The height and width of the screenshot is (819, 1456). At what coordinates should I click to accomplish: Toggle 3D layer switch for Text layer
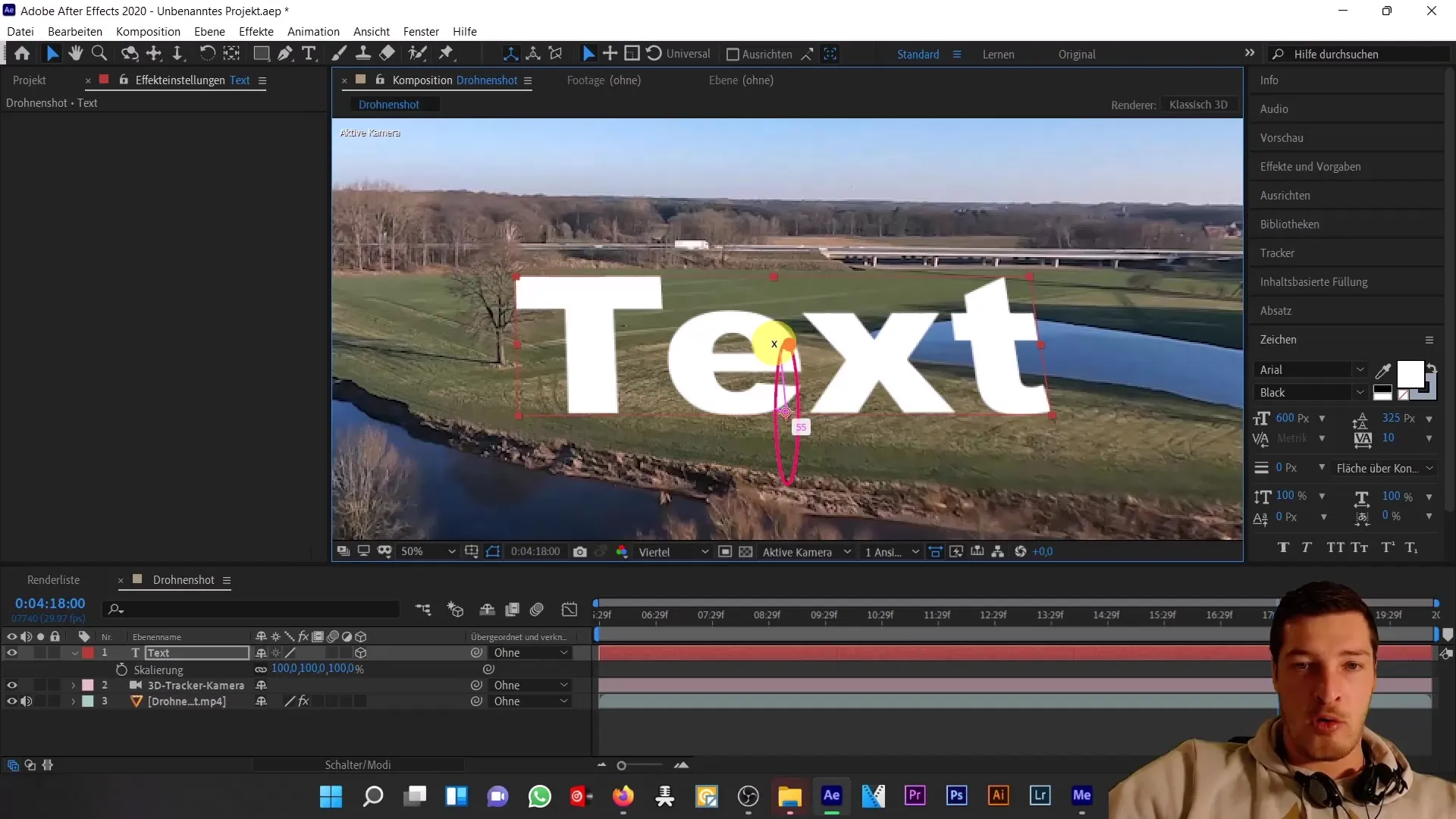coord(361,652)
